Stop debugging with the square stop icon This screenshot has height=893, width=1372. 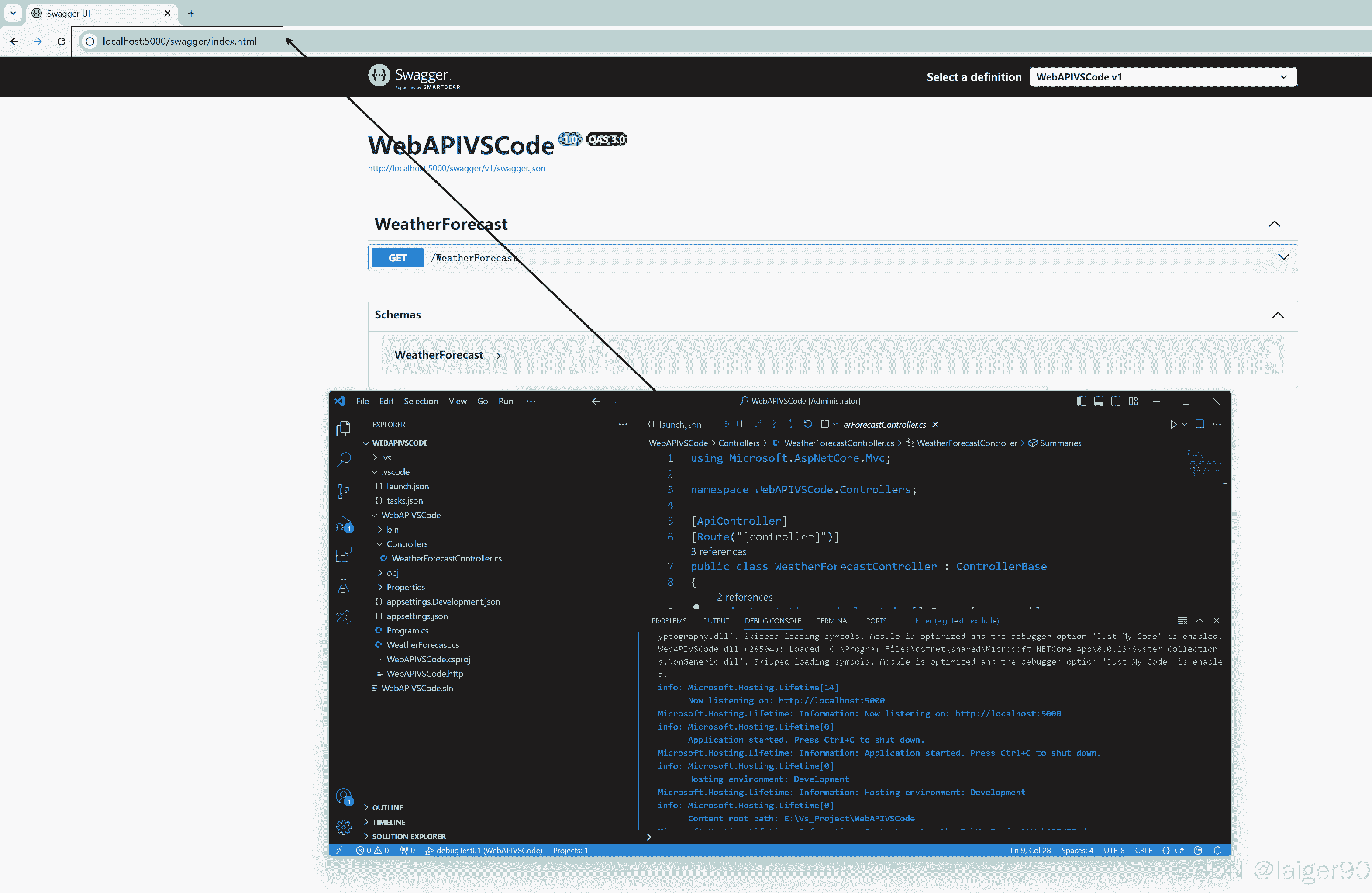pyautogui.click(x=824, y=424)
